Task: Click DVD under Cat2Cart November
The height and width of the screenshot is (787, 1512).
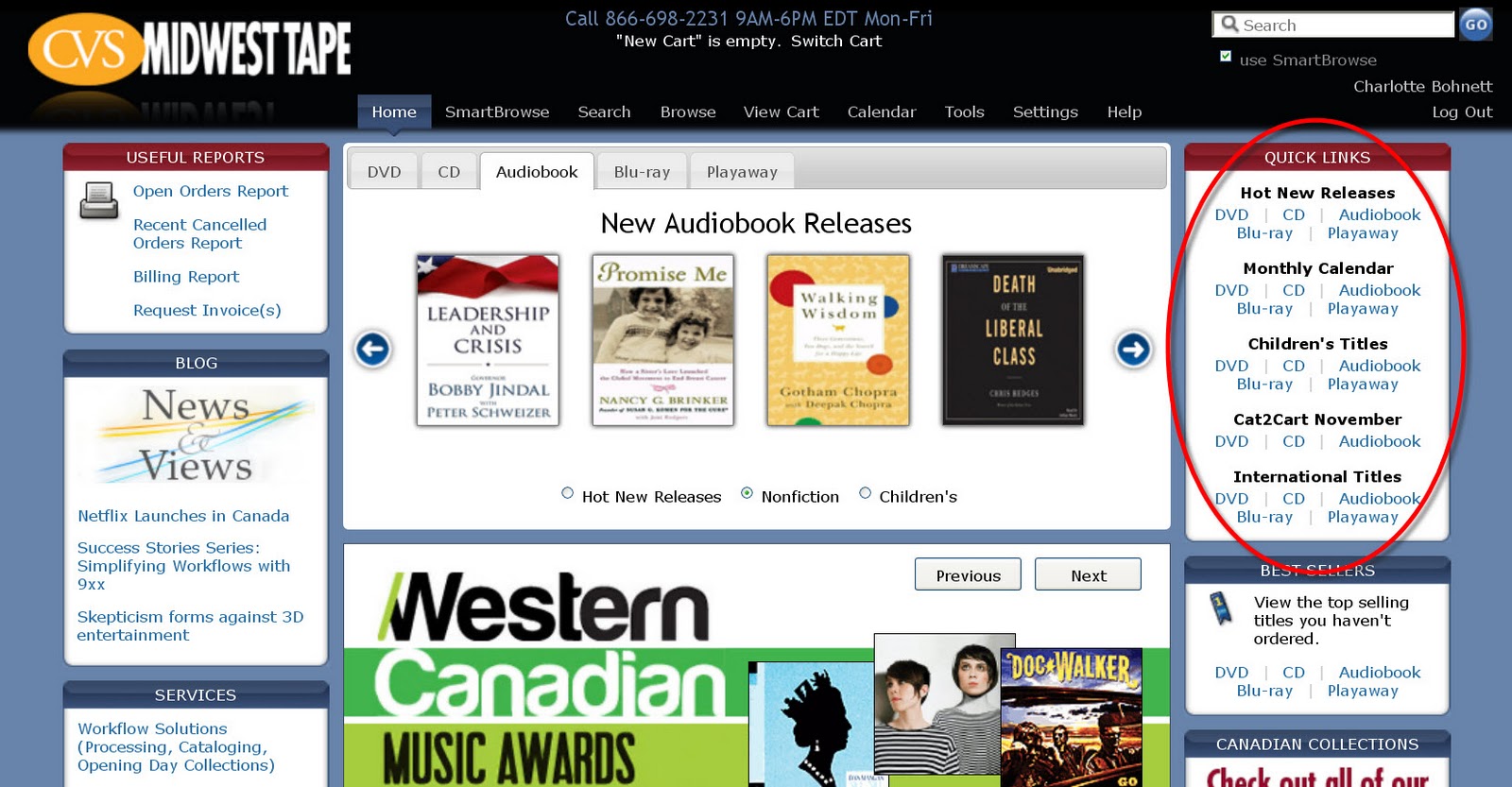Action: click(1231, 442)
